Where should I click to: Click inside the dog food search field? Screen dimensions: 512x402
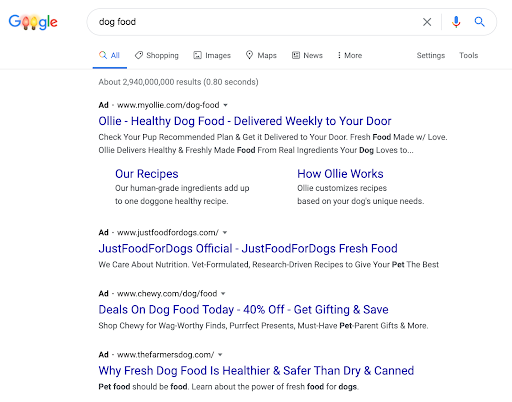coord(253,22)
